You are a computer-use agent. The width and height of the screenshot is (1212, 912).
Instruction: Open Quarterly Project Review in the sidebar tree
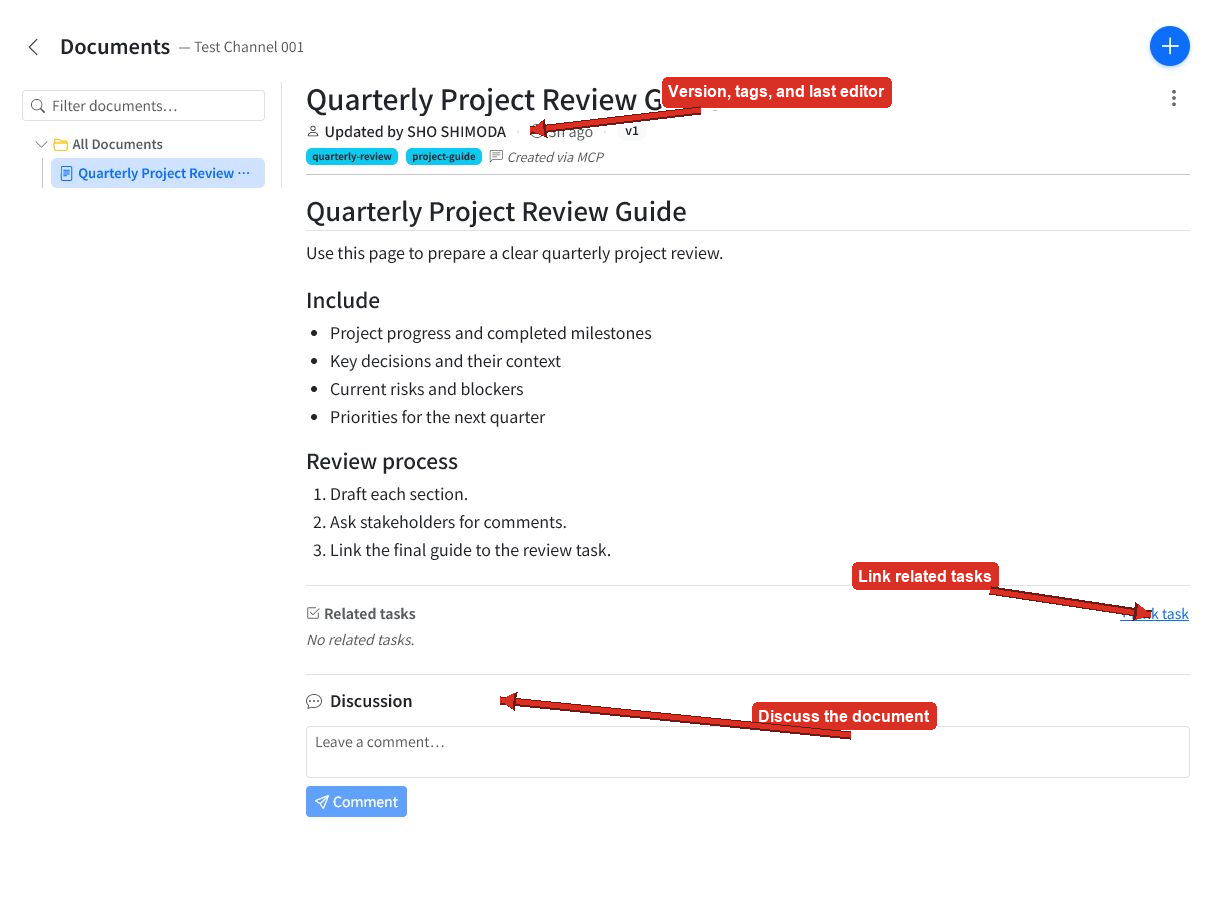click(158, 173)
